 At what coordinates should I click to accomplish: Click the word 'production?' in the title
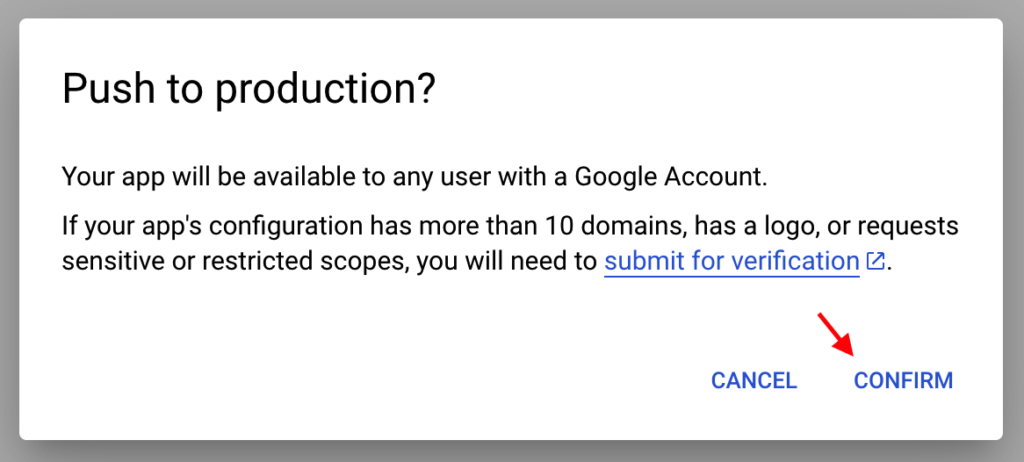coord(325,91)
